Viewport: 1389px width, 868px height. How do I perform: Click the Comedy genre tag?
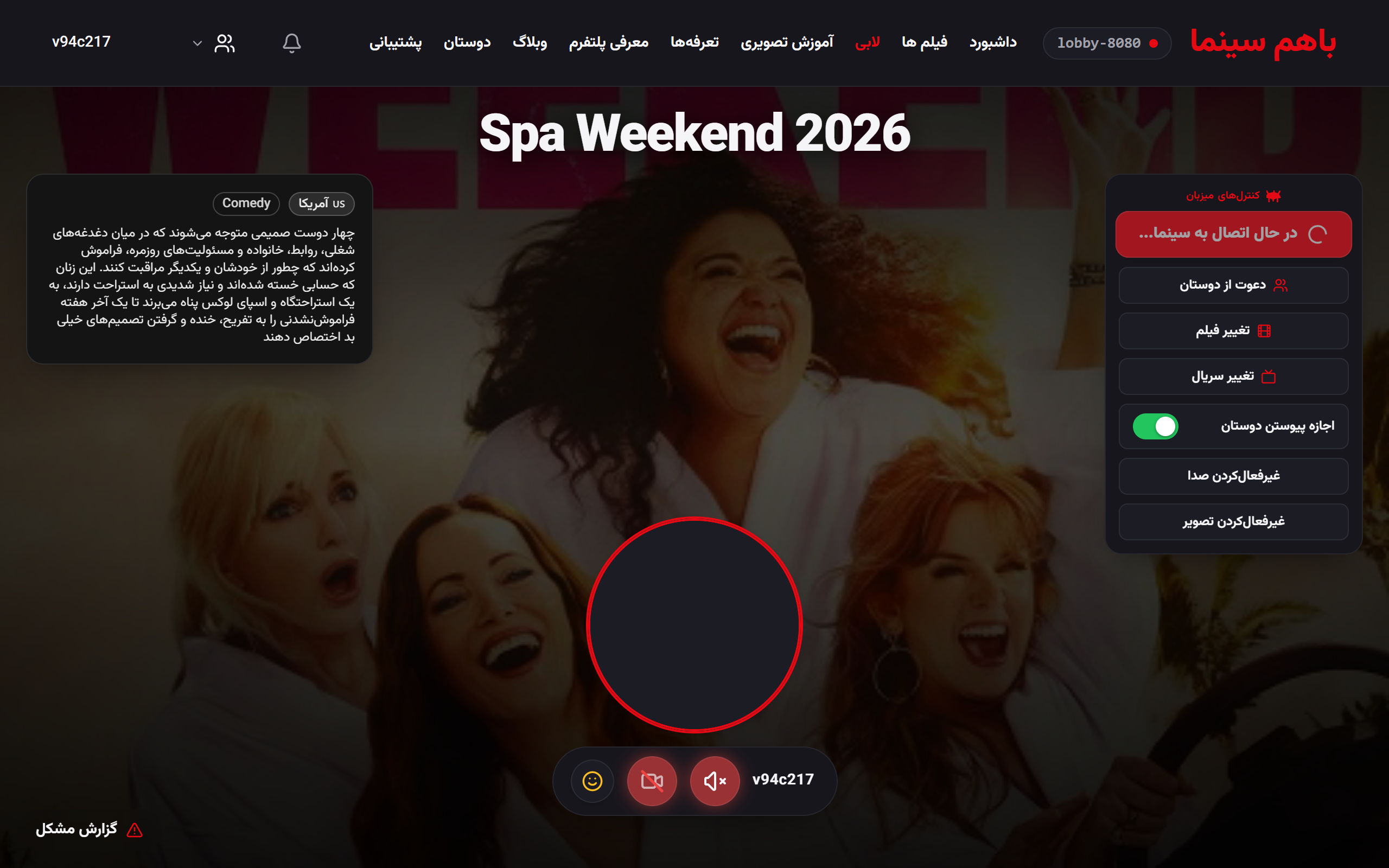(x=246, y=203)
